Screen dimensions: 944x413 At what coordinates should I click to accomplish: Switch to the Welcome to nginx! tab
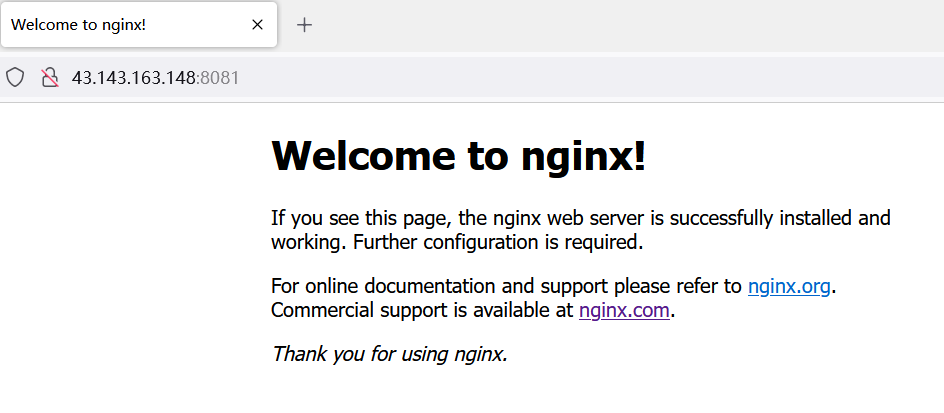click(x=138, y=25)
